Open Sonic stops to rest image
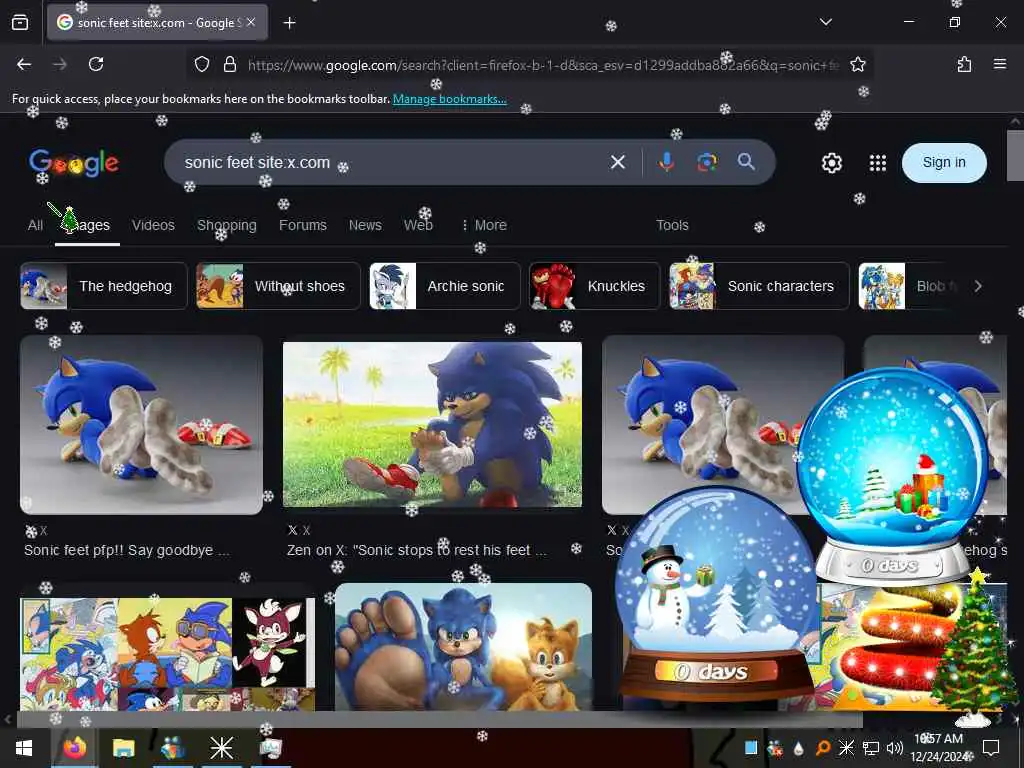Image resolution: width=1024 pixels, height=768 pixels. pyautogui.click(x=432, y=424)
